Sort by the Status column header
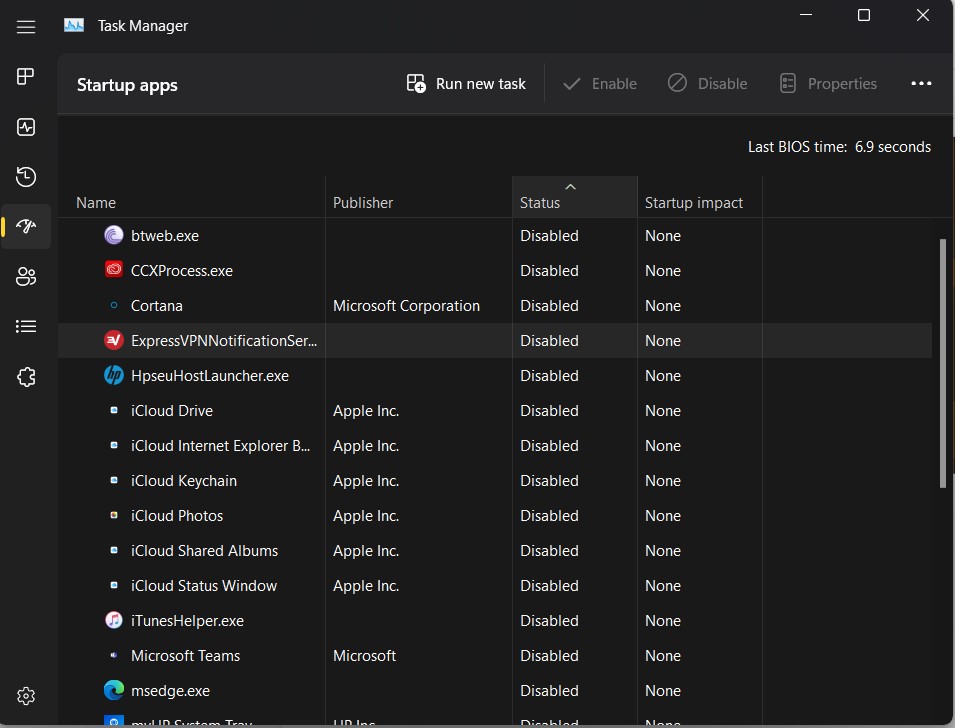Image resolution: width=955 pixels, height=728 pixels. 574,202
